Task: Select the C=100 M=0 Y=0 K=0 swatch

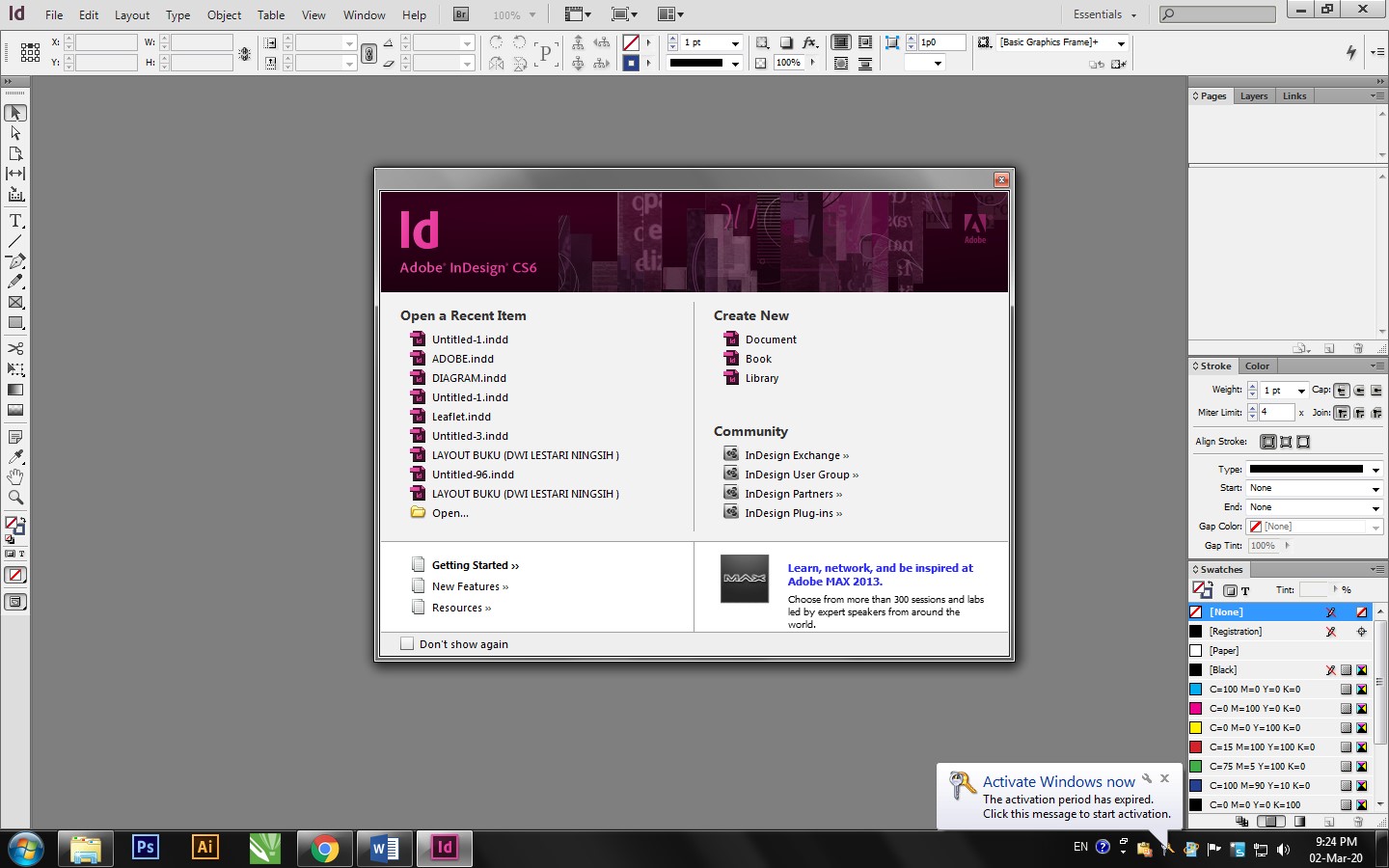Action: click(1254, 690)
